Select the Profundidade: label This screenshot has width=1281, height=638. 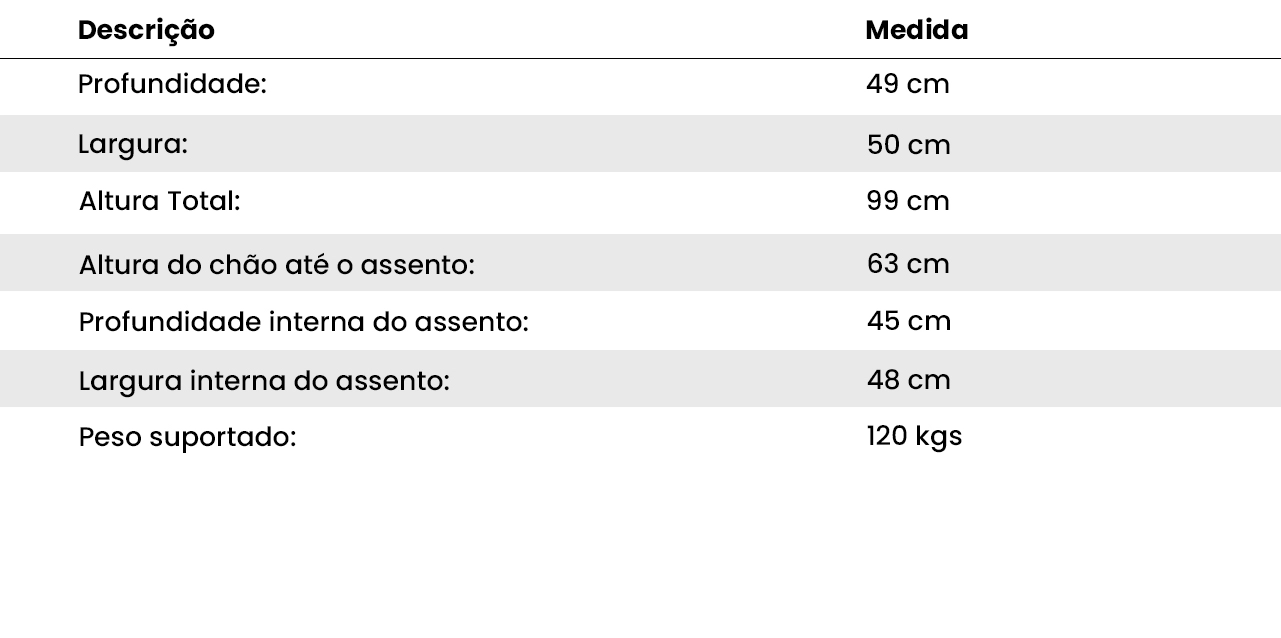pos(172,85)
